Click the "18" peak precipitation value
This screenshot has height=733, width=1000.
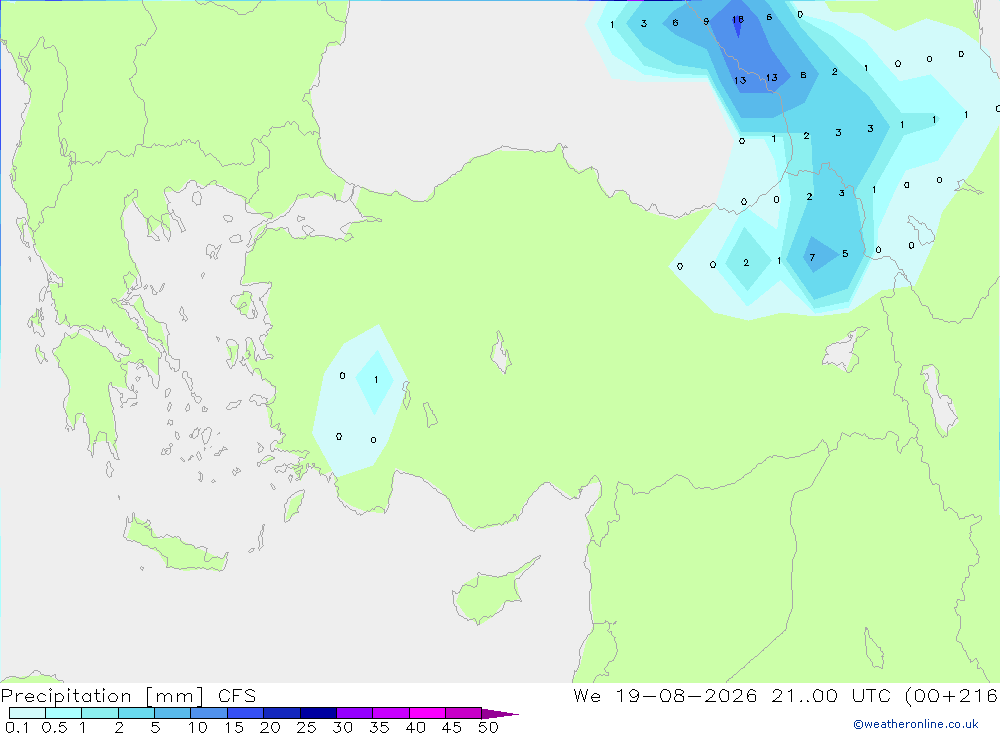click(738, 19)
